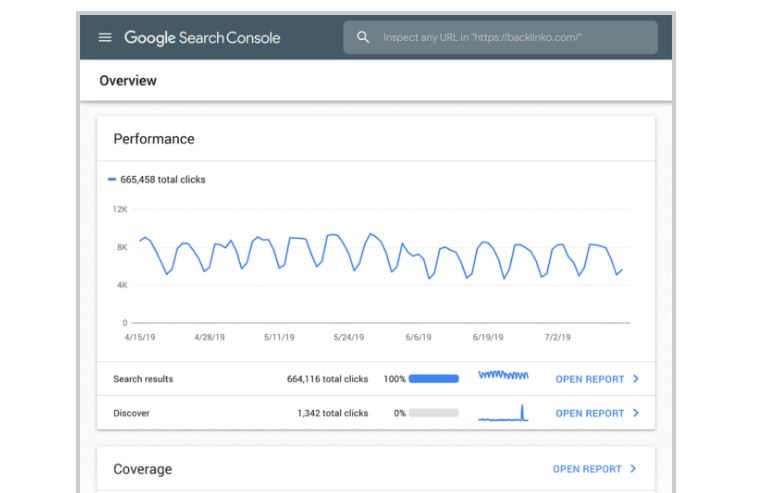Click the 6/19/19 date on chart axis

[x=488, y=337]
